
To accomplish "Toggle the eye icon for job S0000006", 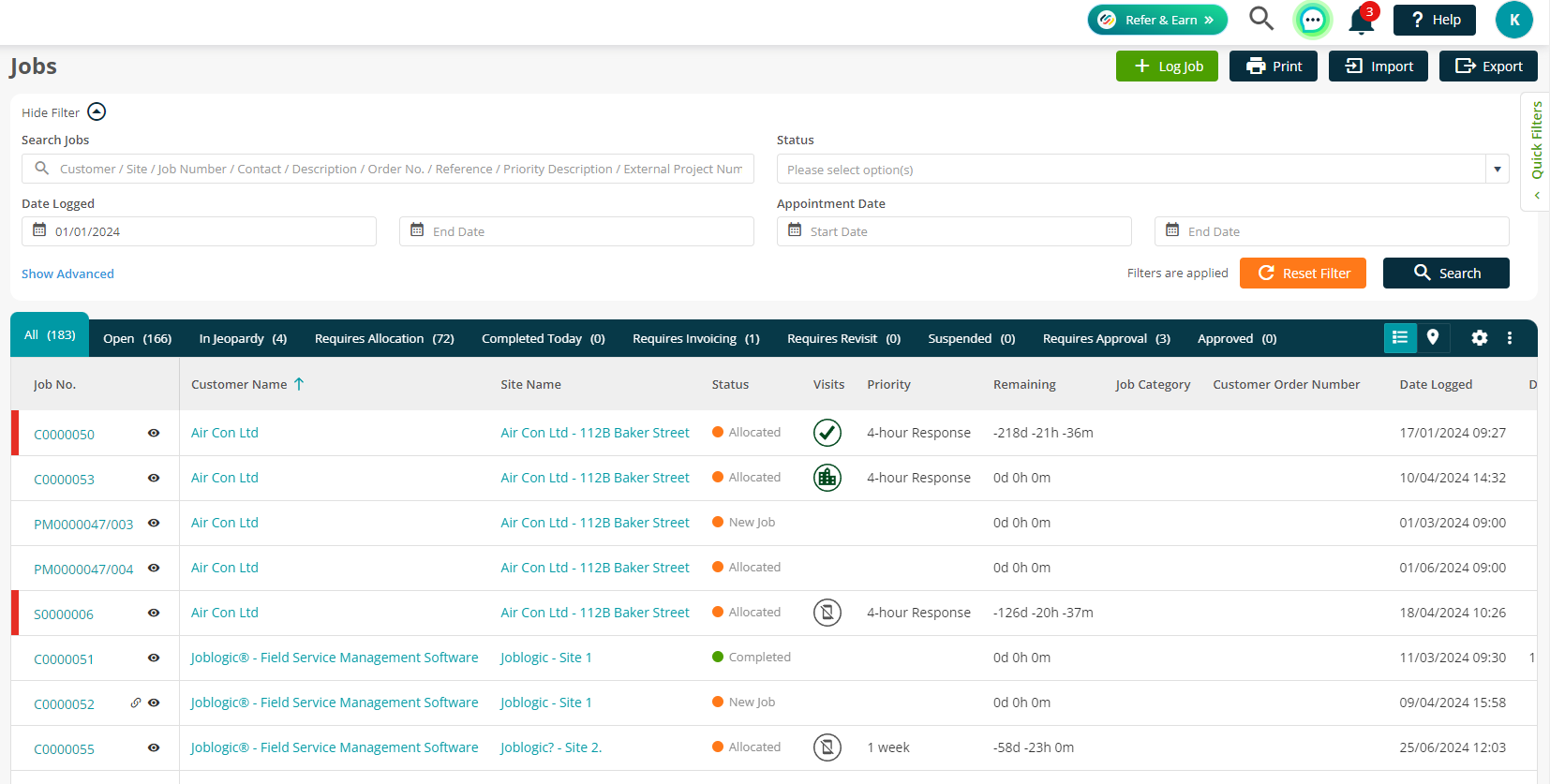I will [x=154, y=613].
